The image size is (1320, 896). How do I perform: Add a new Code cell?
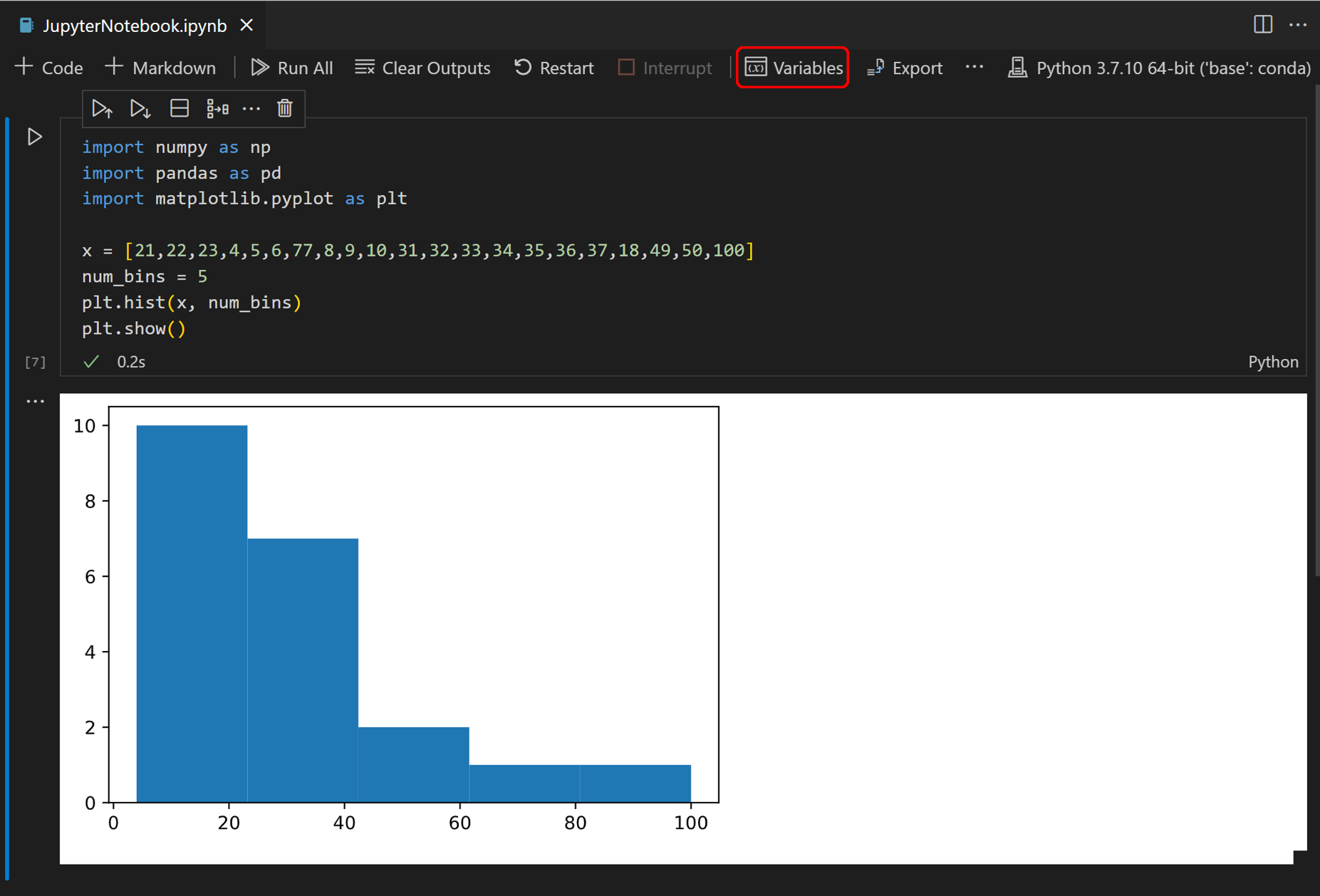point(48,68)
